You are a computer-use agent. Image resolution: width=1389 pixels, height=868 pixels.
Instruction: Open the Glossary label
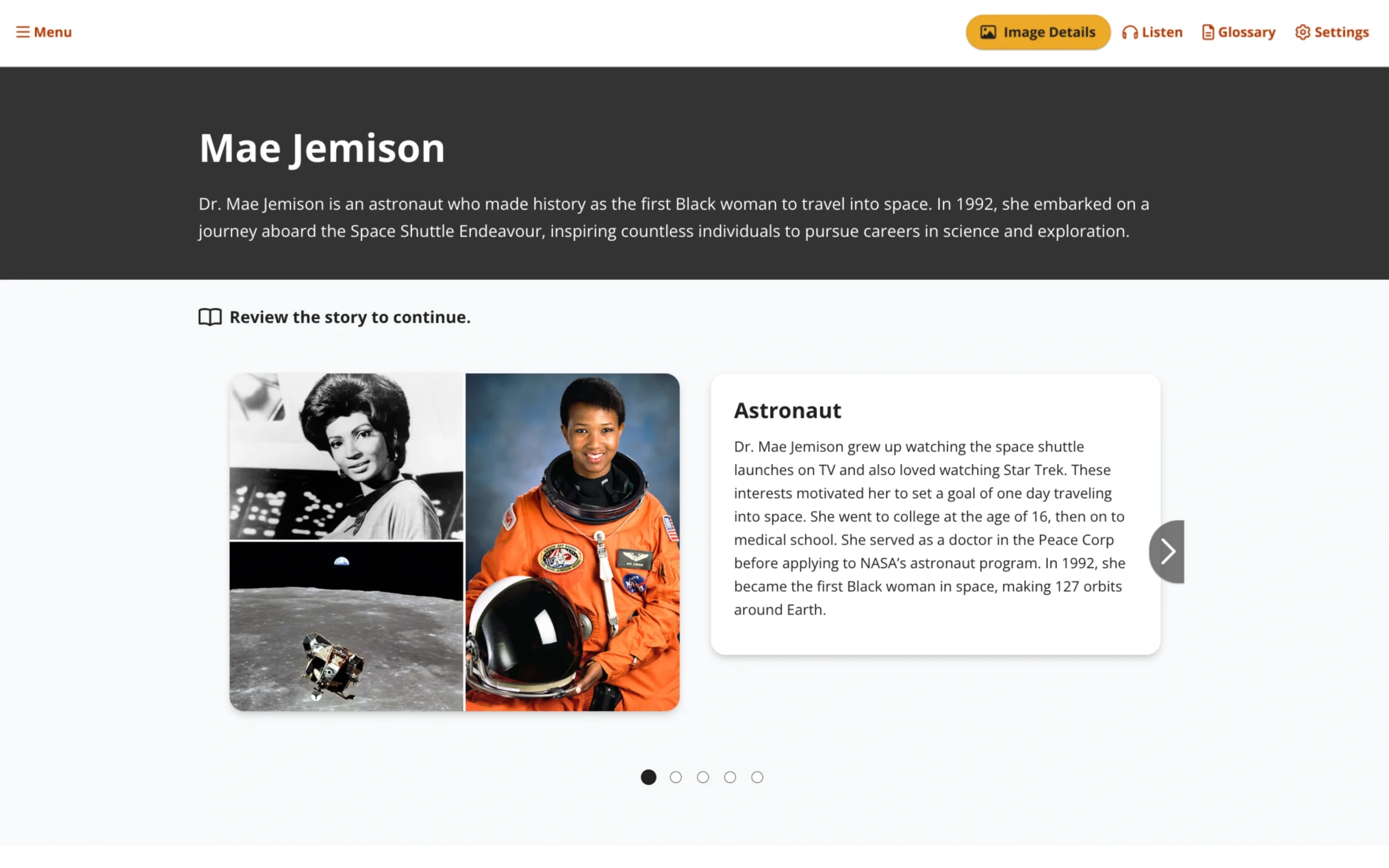click(x=1246, y=33)
